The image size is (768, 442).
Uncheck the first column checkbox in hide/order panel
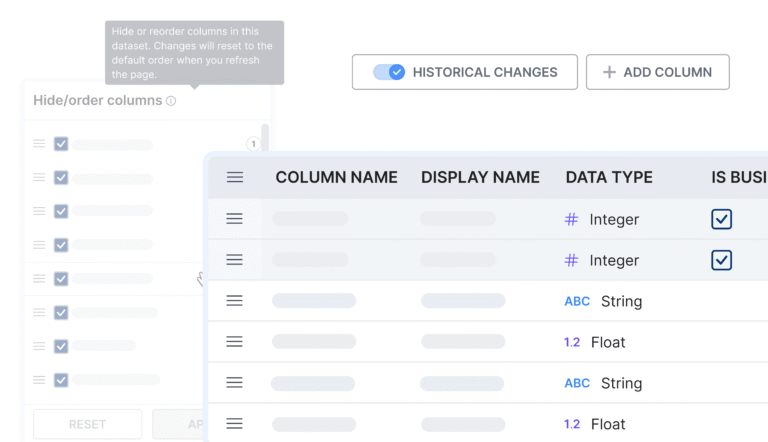point(61,144)
